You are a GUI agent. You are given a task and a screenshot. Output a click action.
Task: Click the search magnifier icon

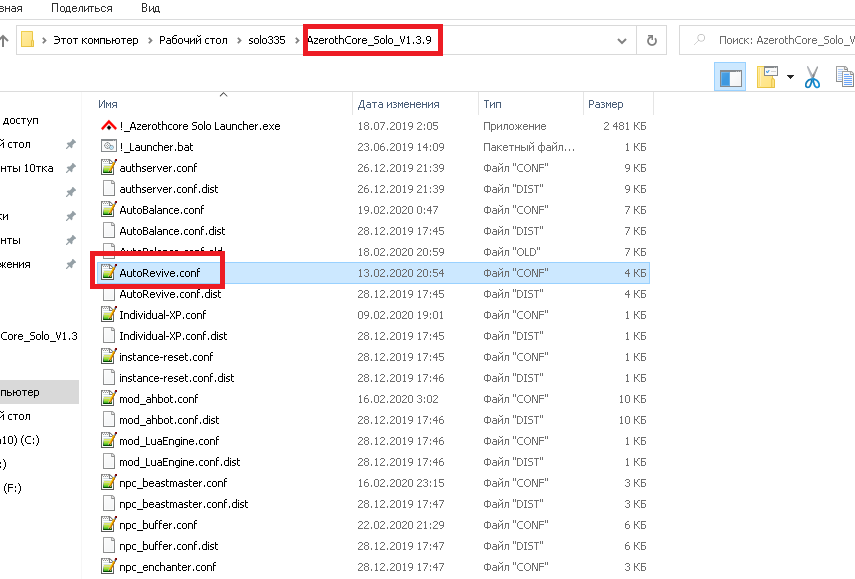pos(700,40)
